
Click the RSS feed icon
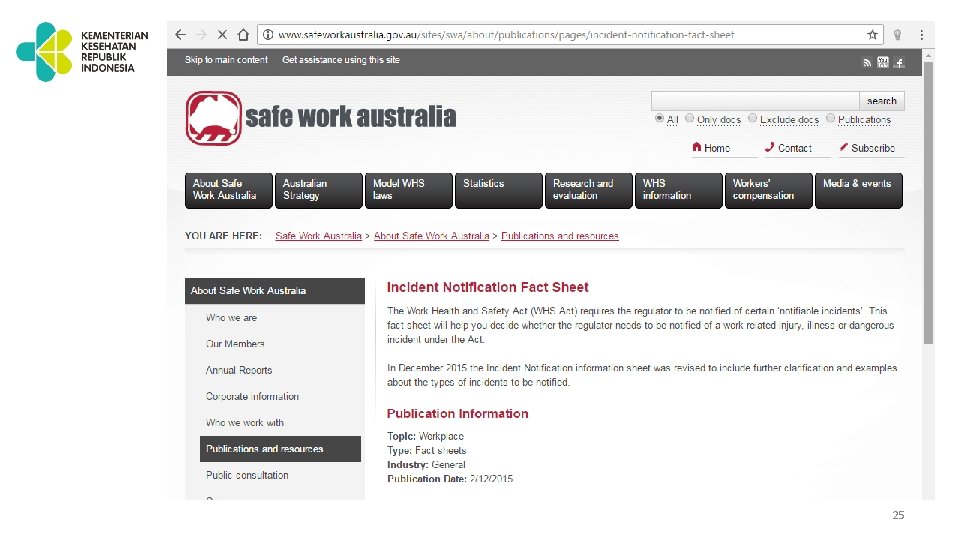(867, 62)
